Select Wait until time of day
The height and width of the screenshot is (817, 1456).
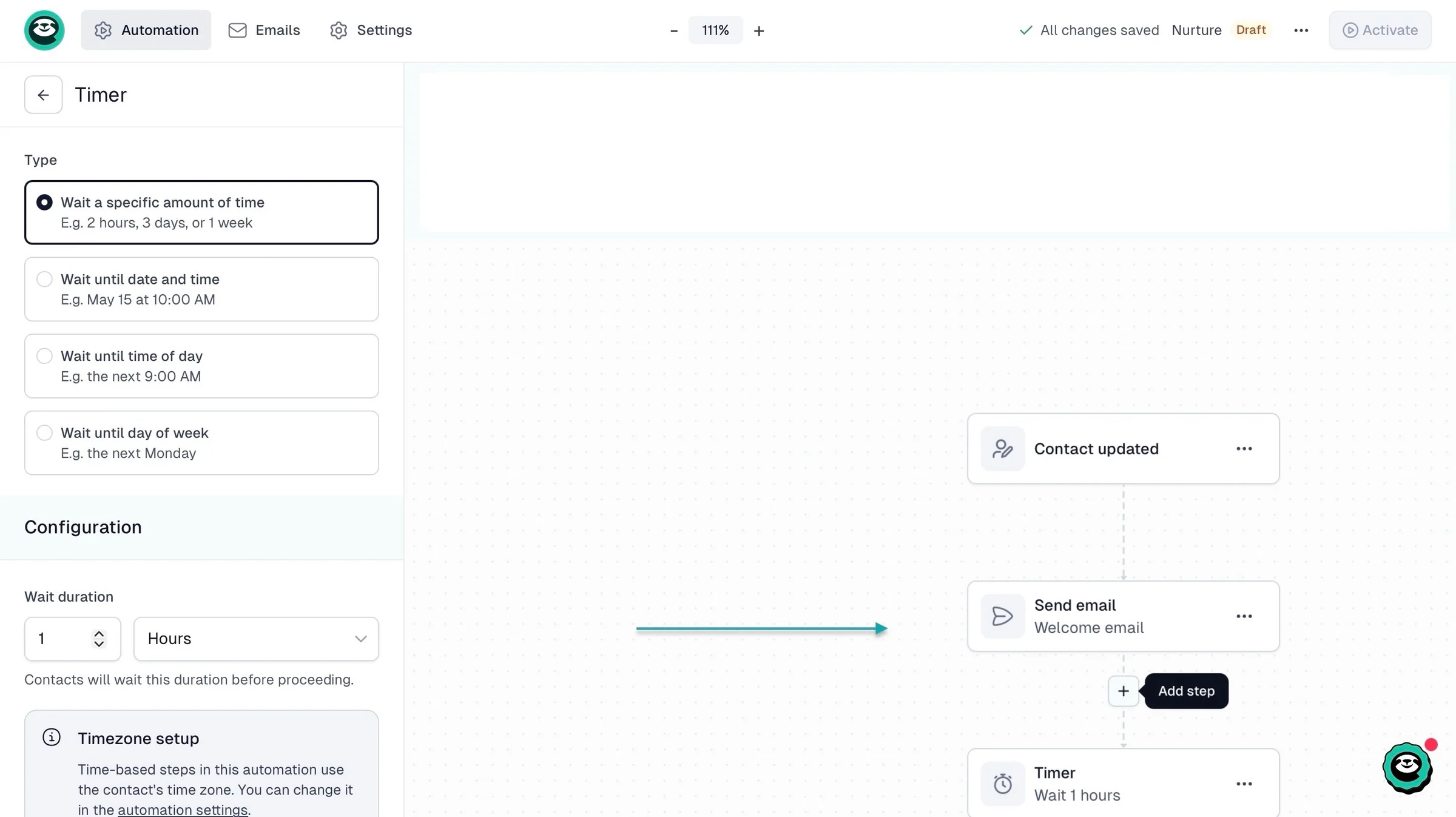pos(201,366)
